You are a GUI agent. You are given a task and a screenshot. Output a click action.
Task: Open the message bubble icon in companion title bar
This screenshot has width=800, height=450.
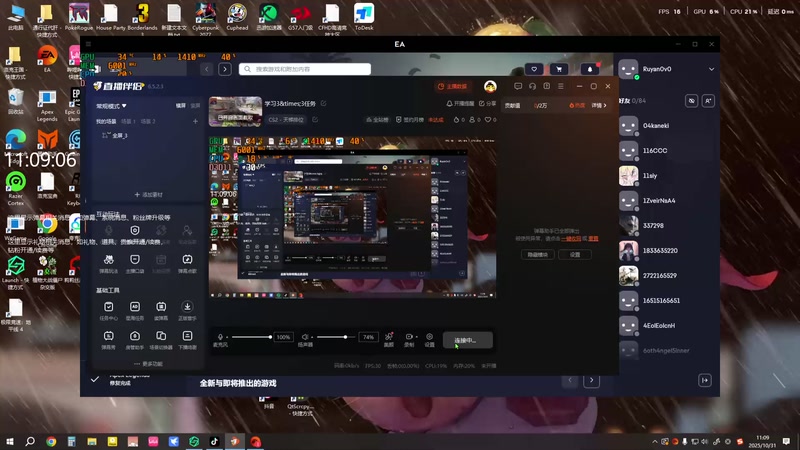click(518, 86)
